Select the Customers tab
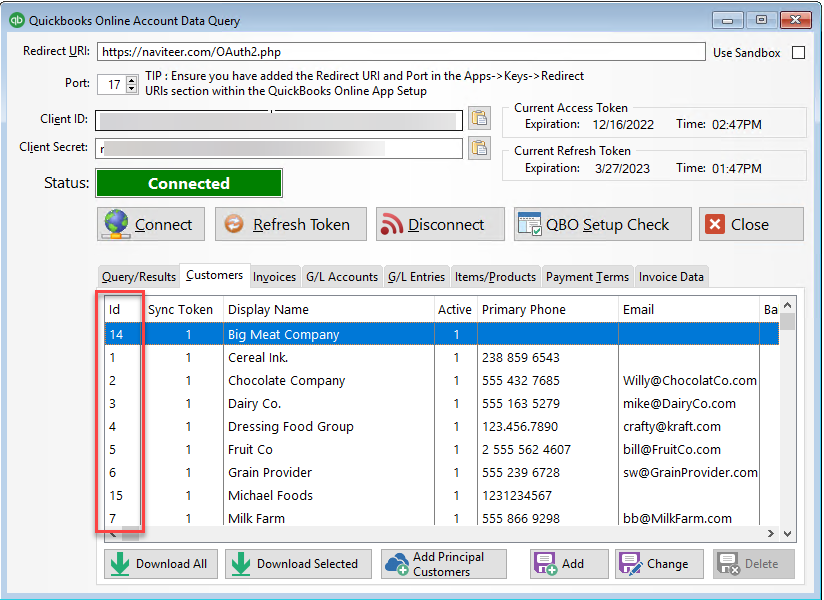This screenshot has width=824, height=600. click(214, 275)
